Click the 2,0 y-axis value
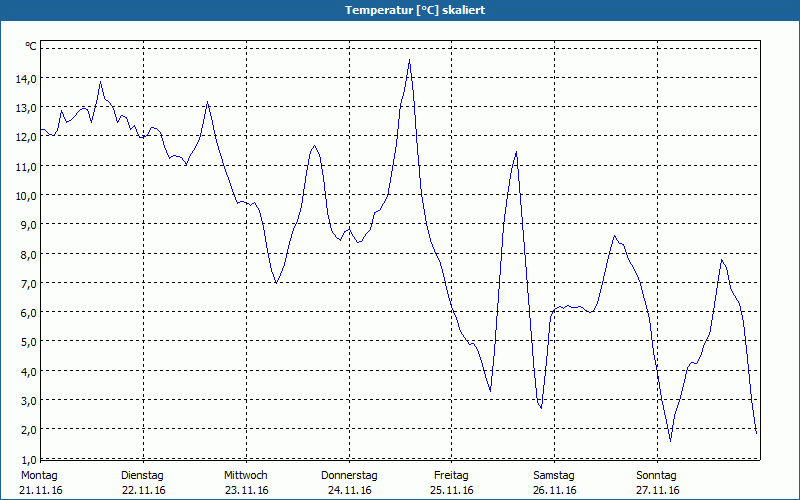 (x=28, y=430)
